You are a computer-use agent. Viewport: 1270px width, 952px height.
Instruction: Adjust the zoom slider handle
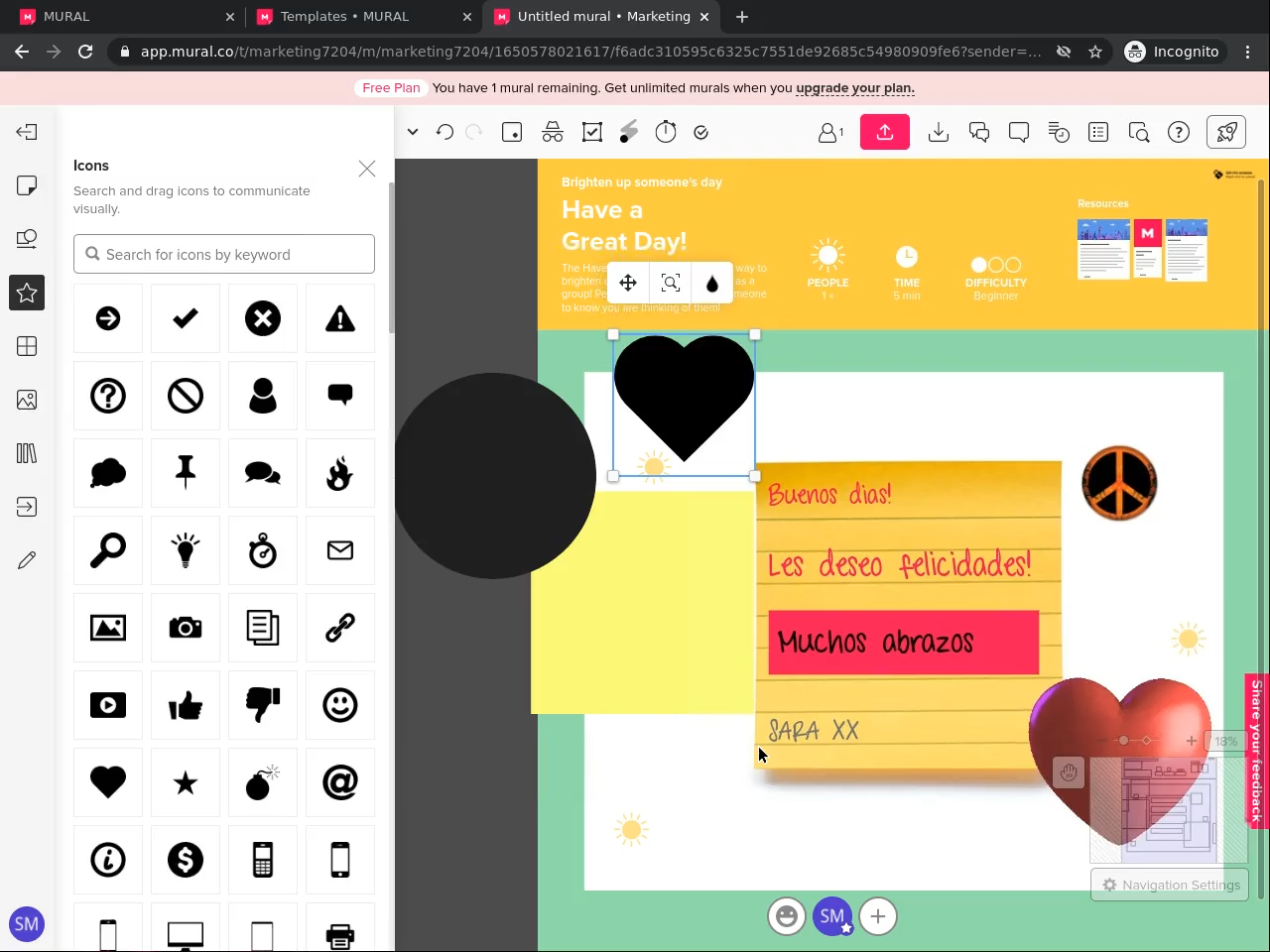click(1123, 741)
